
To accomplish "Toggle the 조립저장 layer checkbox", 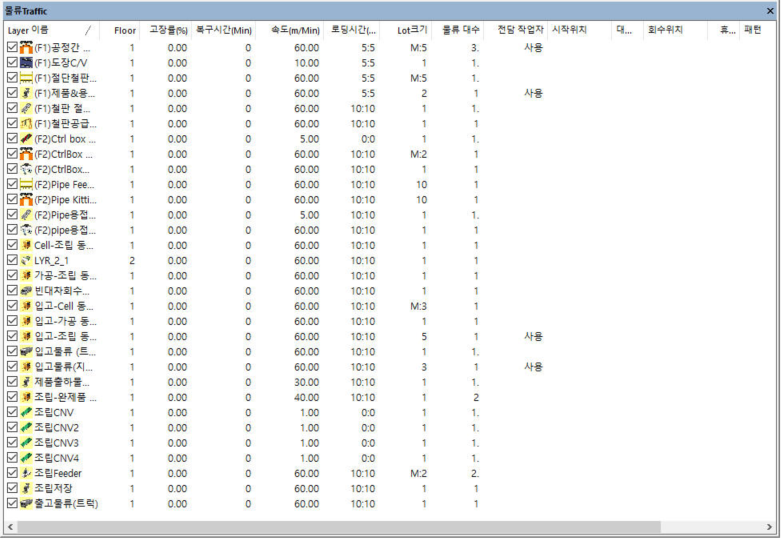I will coord(12,488).
